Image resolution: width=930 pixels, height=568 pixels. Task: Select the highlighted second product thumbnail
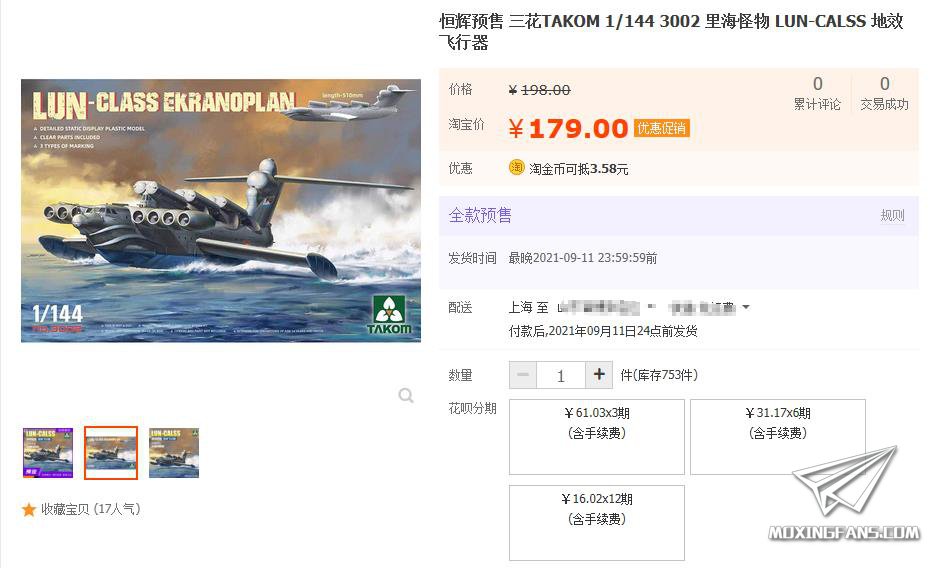coord(111,453)
